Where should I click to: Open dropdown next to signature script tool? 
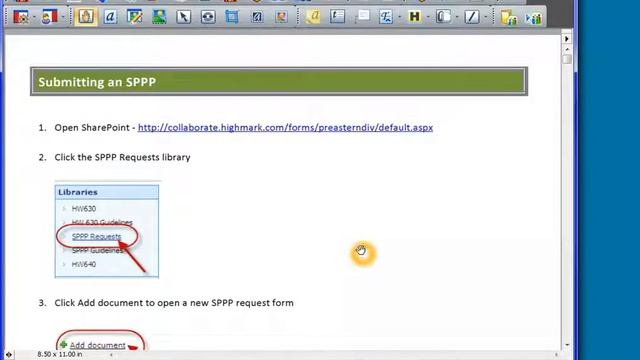coord(400,17)
